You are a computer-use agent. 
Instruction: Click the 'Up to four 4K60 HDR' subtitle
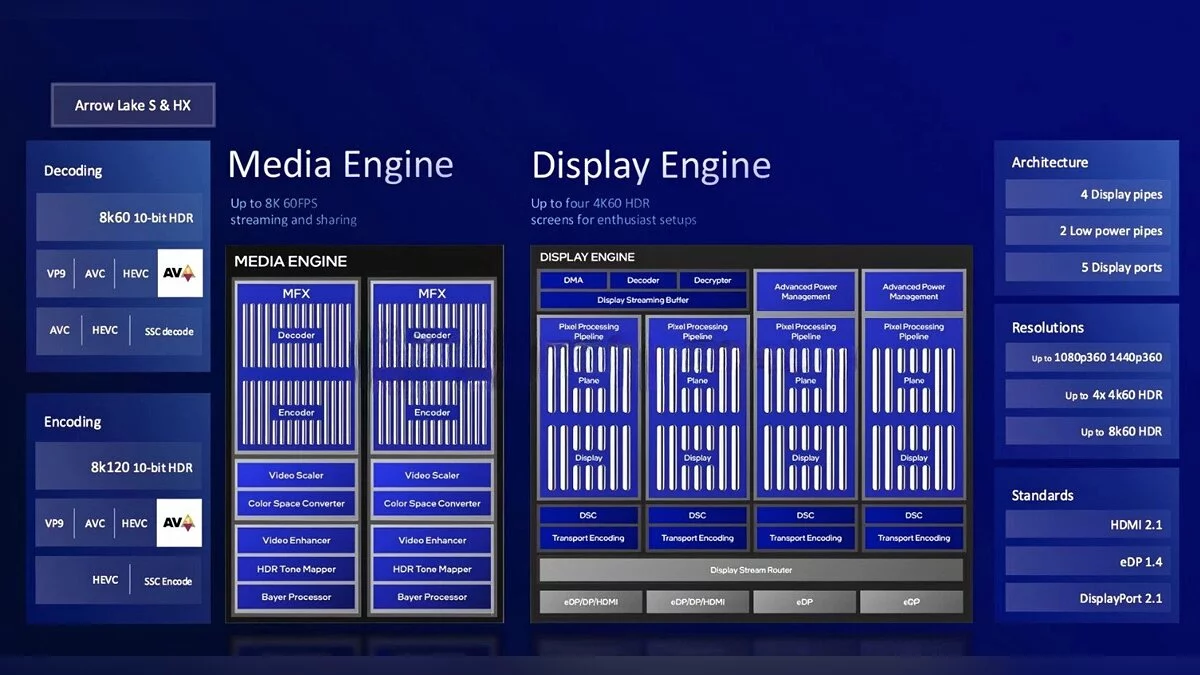(591, 203)
